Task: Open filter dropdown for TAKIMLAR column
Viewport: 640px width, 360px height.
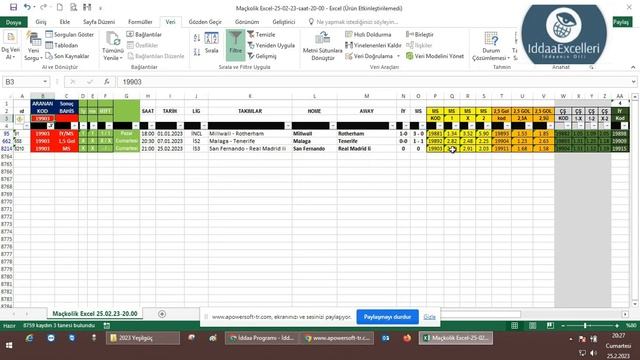Action: coord(288,126)
